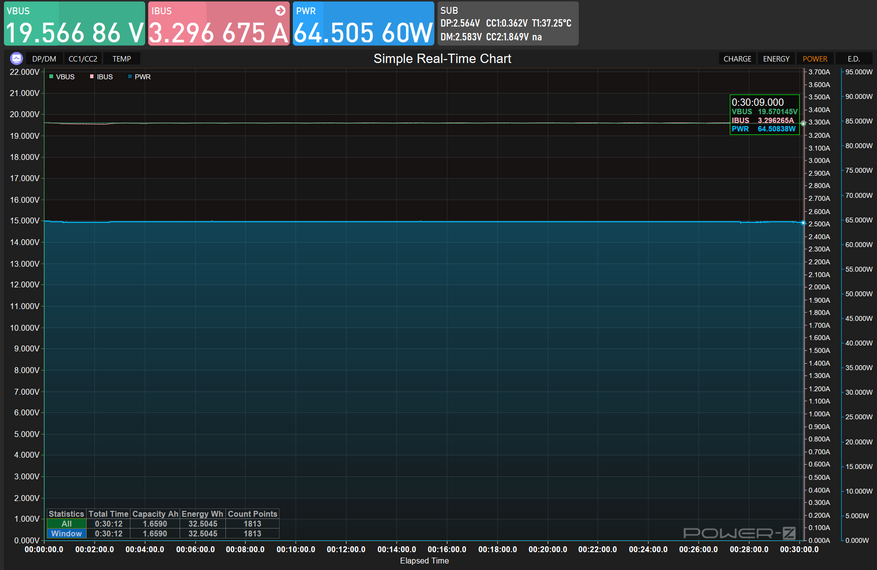Toggle the VBUS legend entry
Image resolution: width=877 pixels, height=570 pixels.
click(x=62, y=77)
